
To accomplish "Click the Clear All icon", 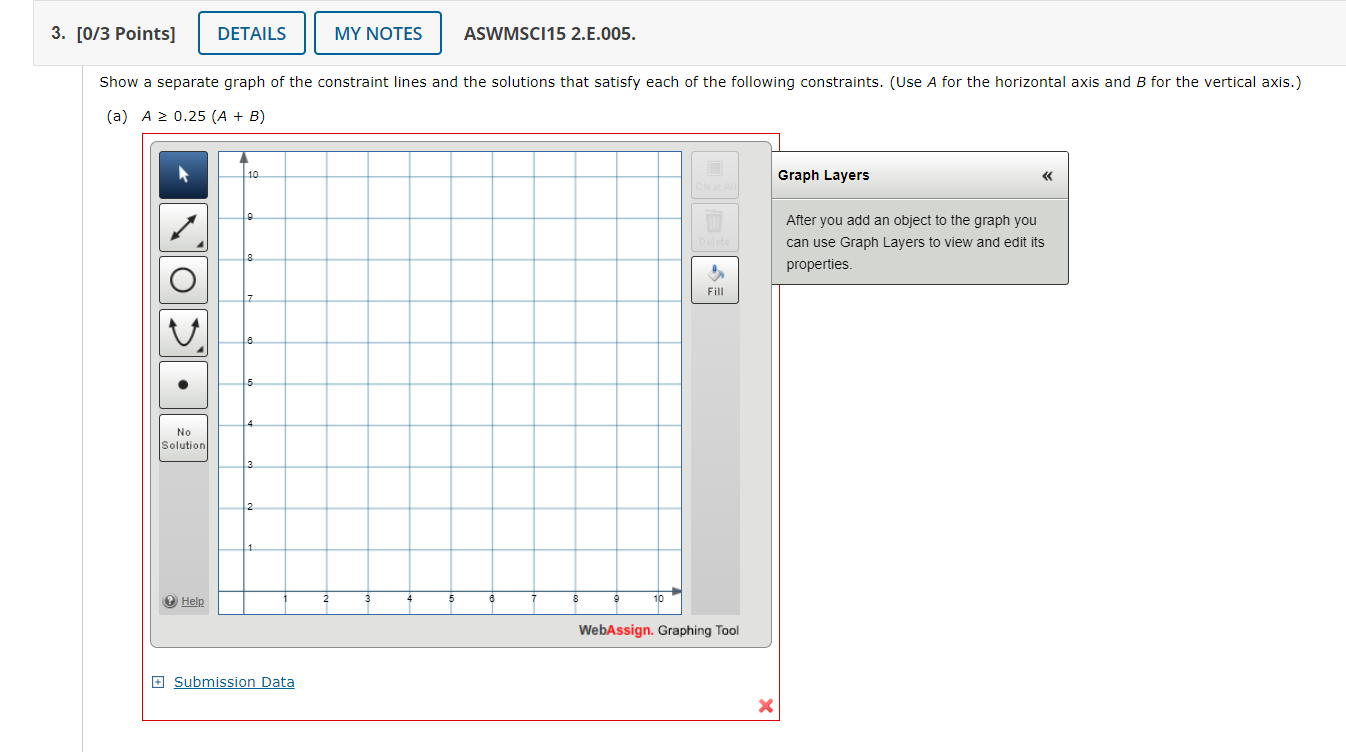I will pos(714,174).
